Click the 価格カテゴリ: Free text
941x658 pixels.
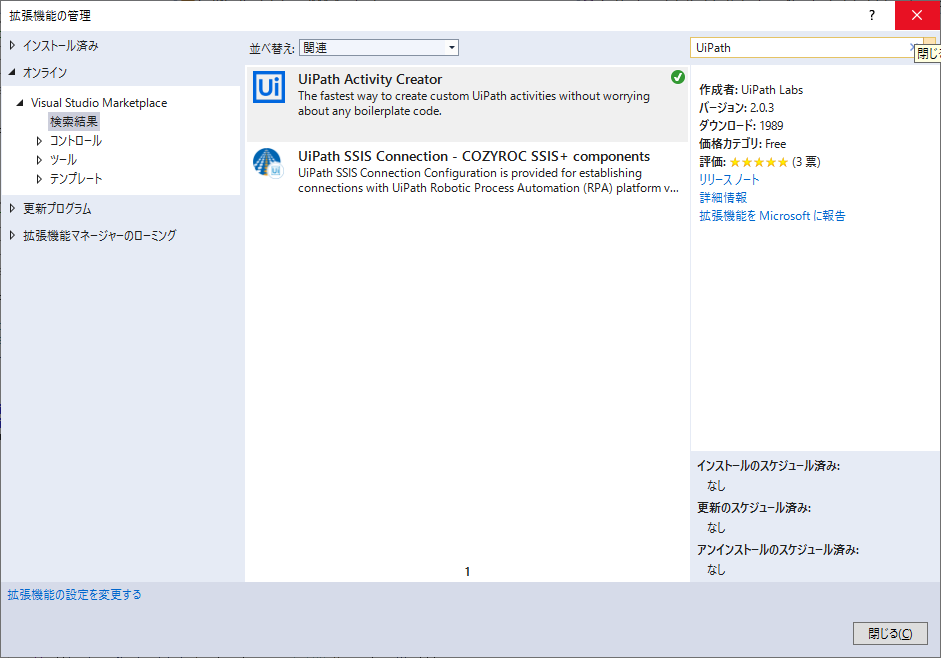click(x=742, y=143)
